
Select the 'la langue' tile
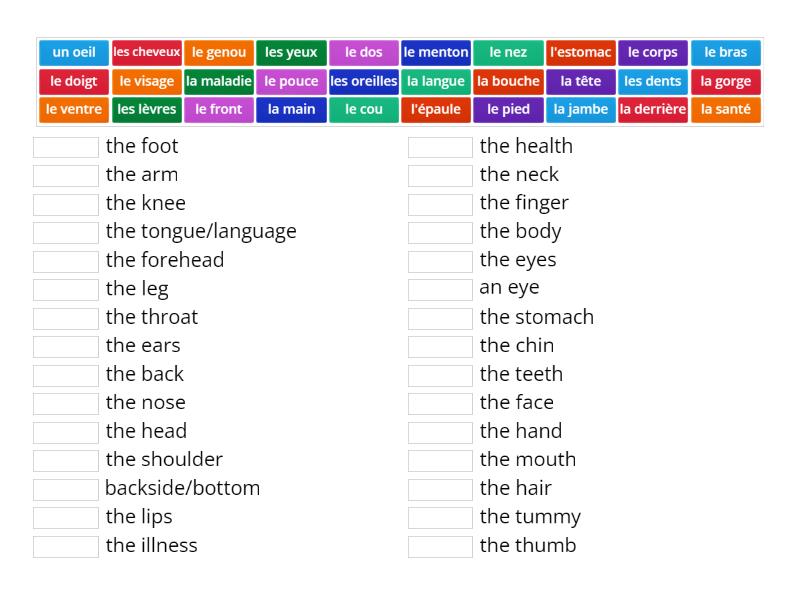pos(436,82)
